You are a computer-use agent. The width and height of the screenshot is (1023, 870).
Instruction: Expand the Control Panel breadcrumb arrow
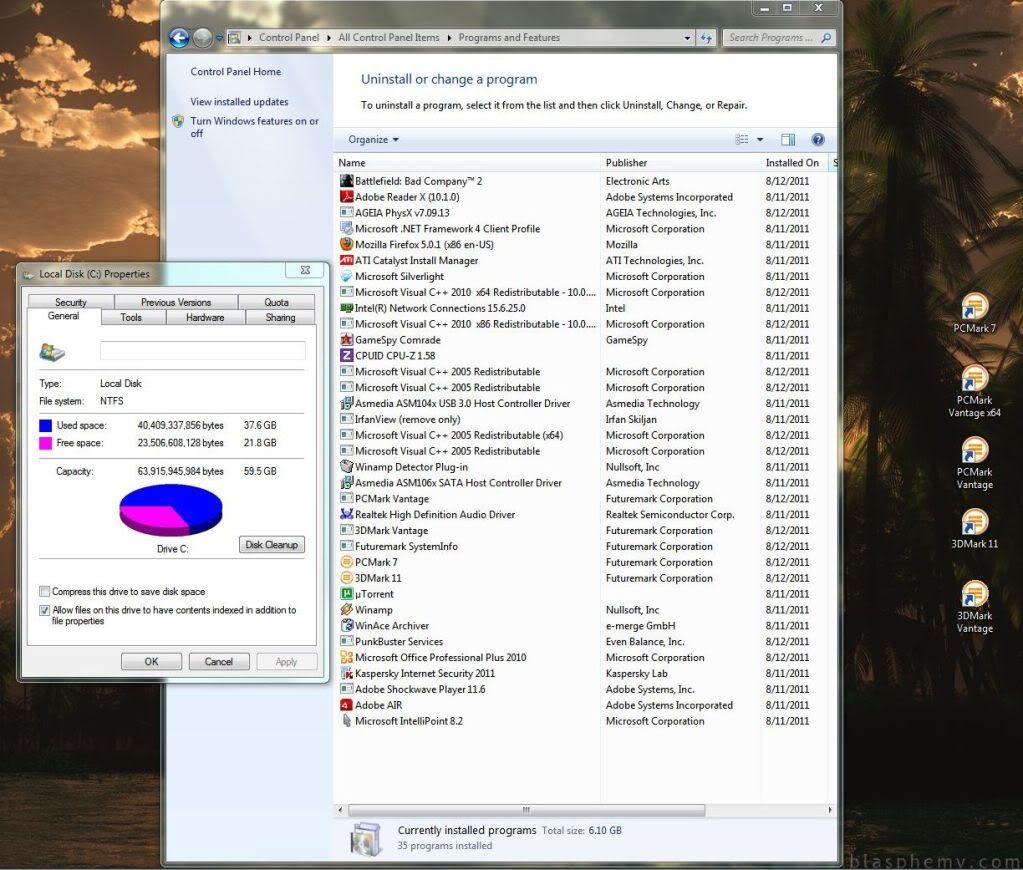click(x=329, y=38)
